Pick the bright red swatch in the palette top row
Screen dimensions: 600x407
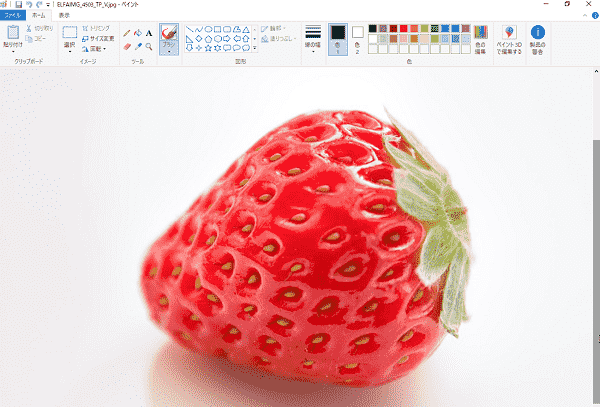(404, 28)
